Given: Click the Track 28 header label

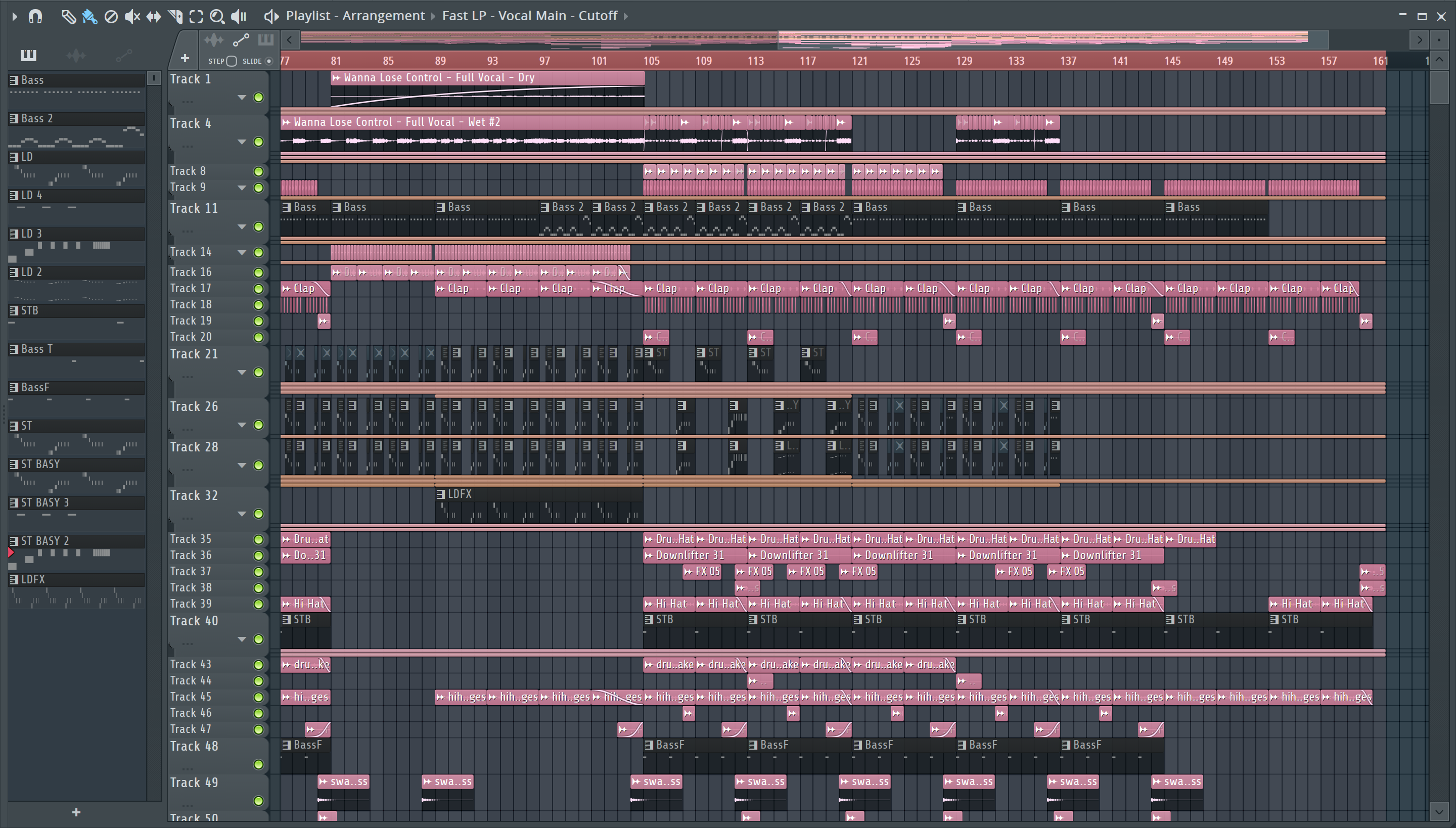Looking at the screenshot, I should [x=194, y=447].
